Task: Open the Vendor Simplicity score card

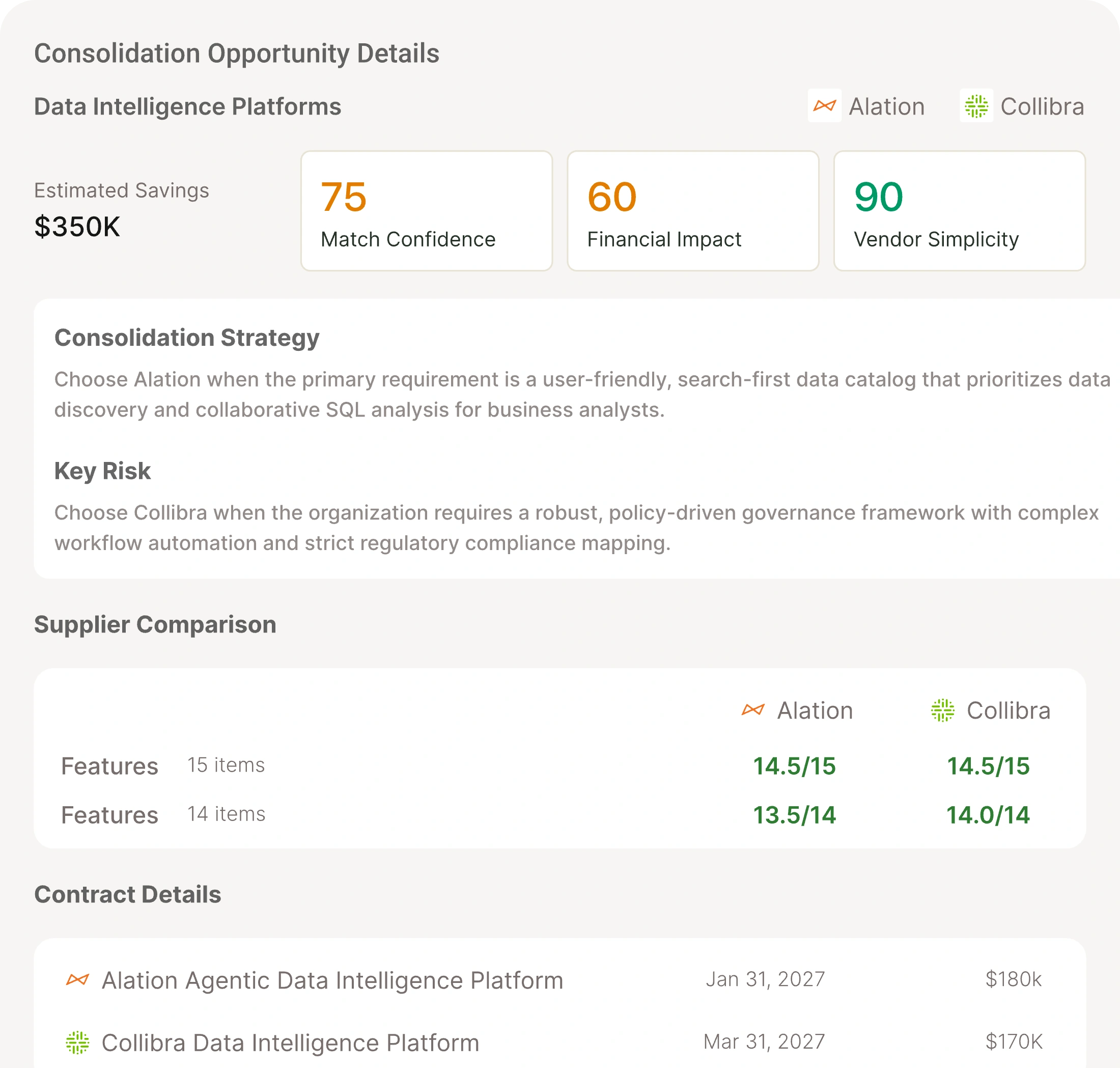Action: pyautogui.click(x=959, y=211)
